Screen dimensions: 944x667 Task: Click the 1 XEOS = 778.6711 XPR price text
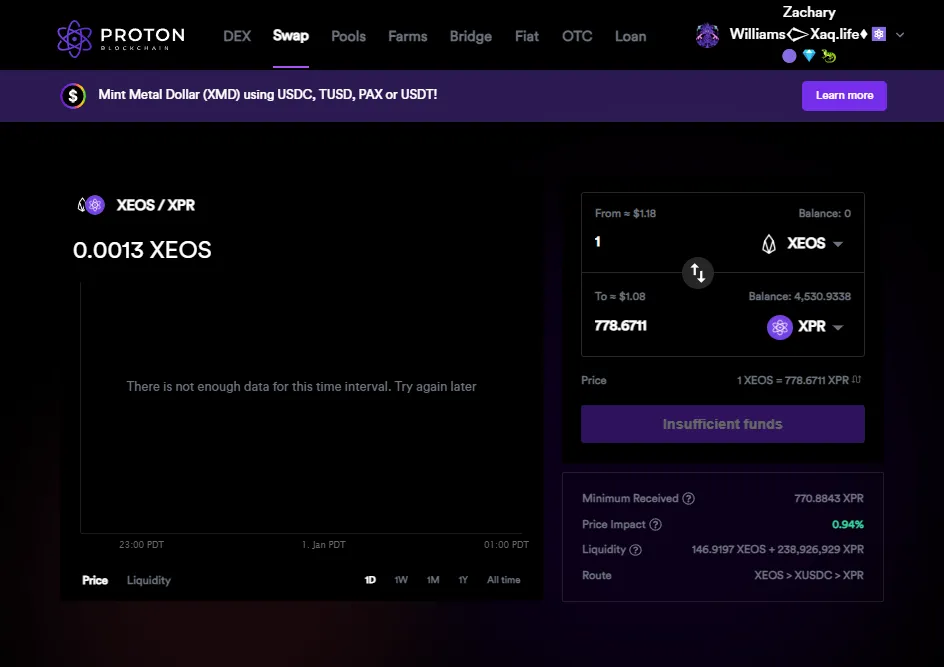point(793,380)
